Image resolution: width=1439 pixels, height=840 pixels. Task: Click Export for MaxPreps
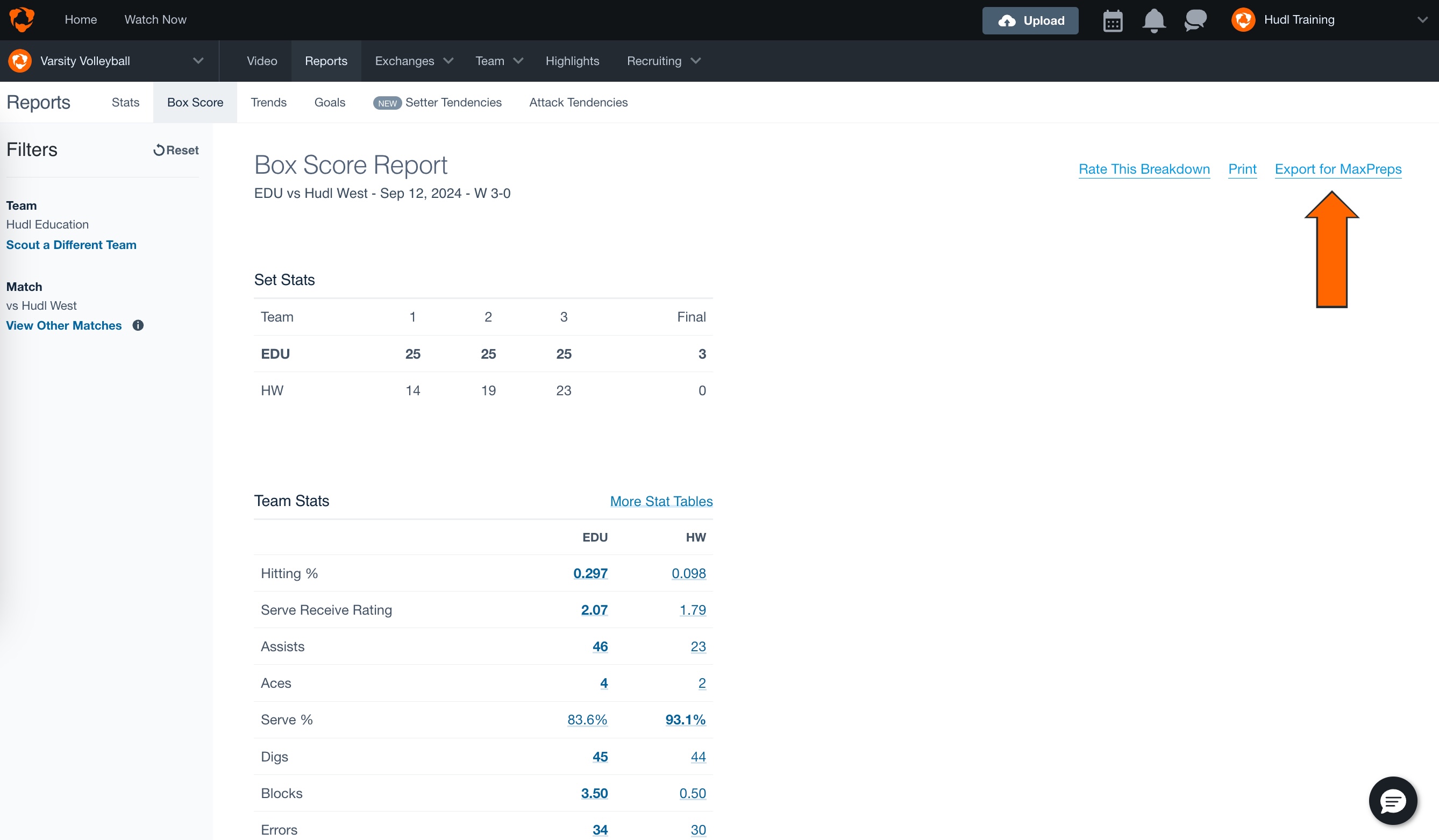1338,169
